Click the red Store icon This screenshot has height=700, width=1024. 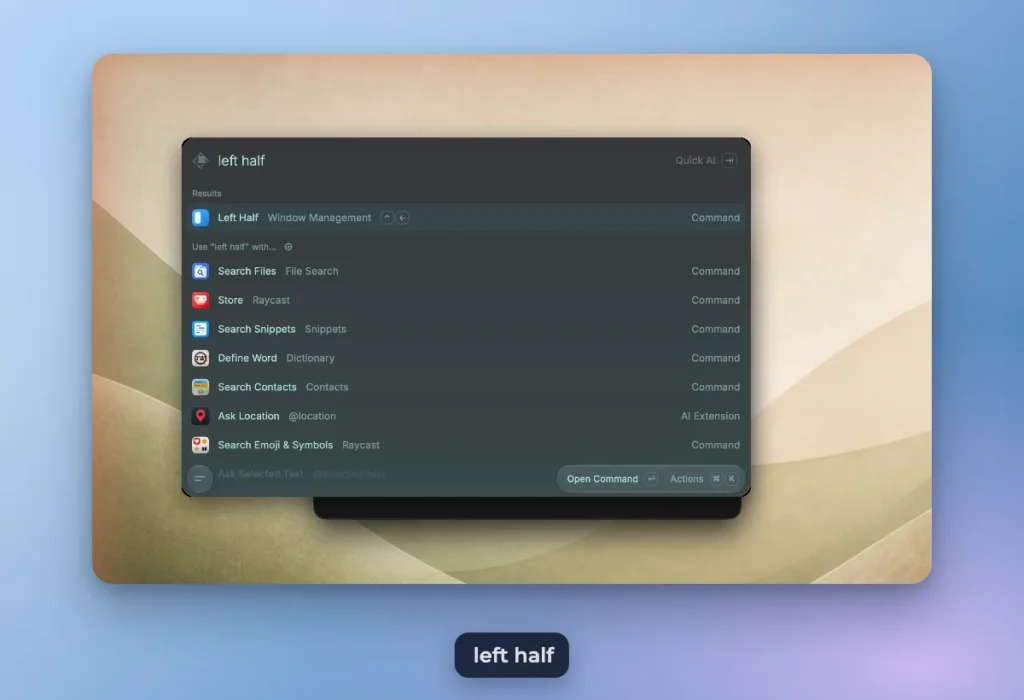tap(200, 300)
